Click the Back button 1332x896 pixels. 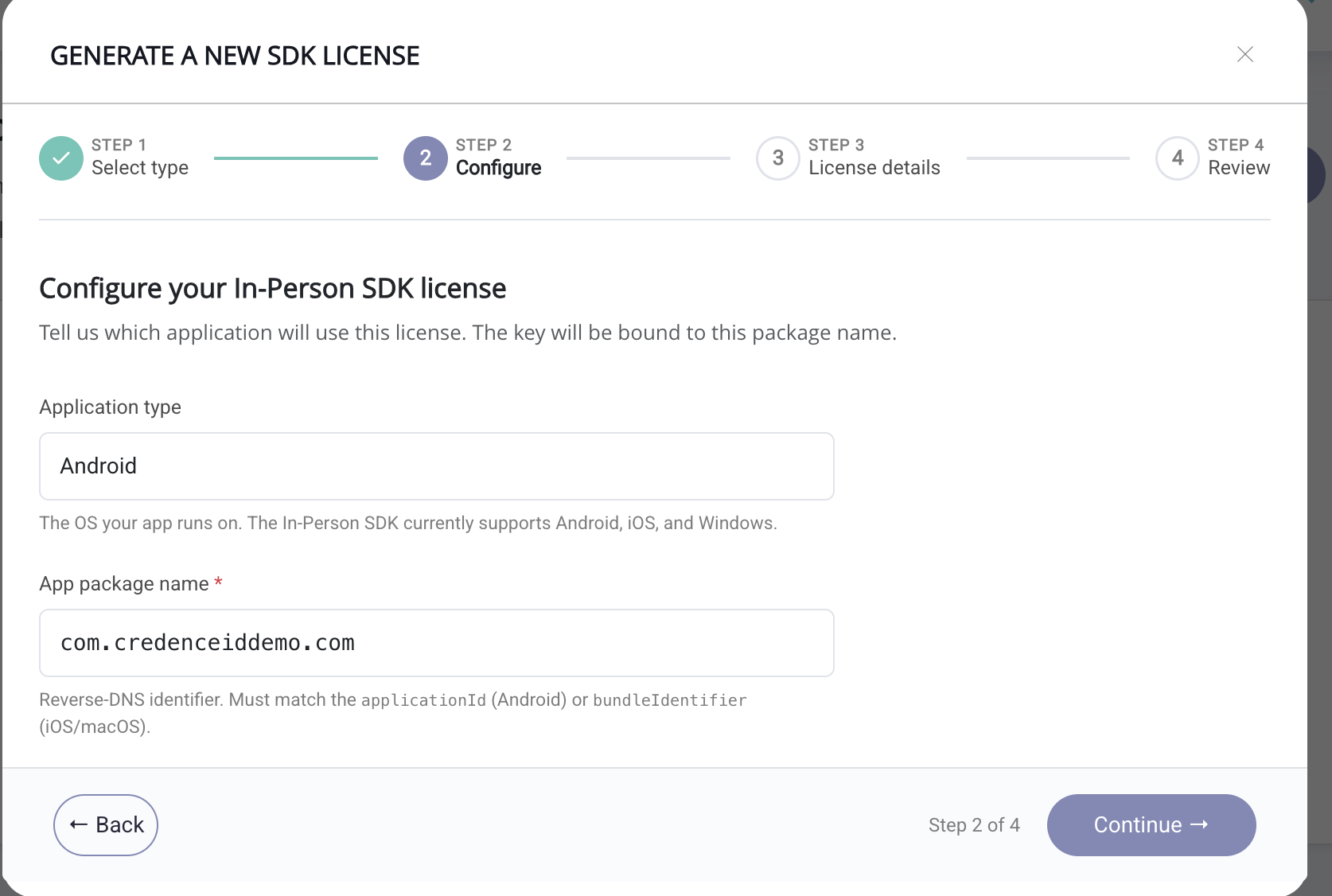point(106,825)
